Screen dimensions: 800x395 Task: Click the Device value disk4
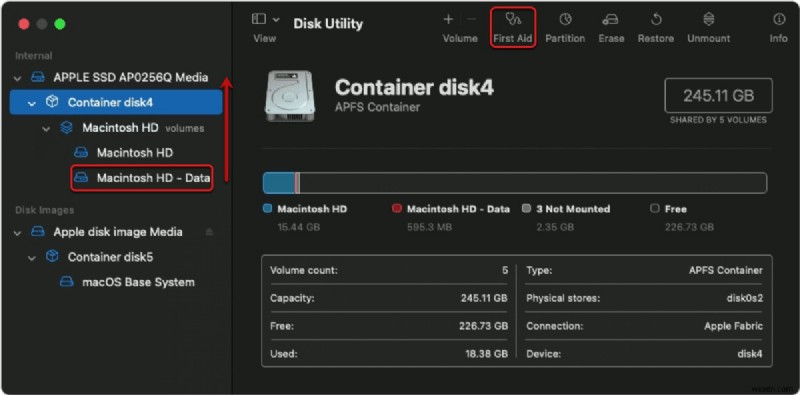(750, 354)
